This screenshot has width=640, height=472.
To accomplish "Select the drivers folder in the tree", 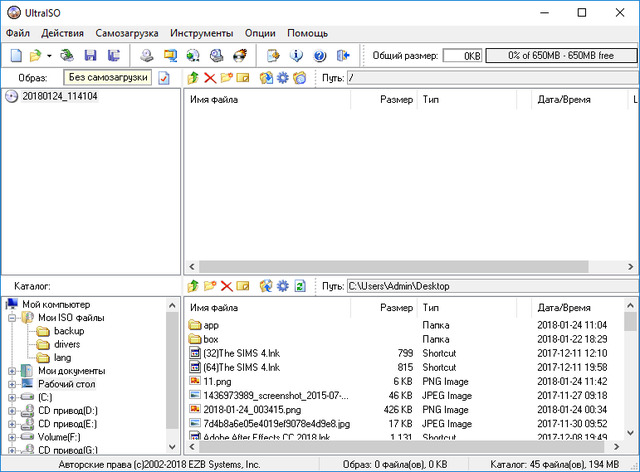I will tap(67, 344).
